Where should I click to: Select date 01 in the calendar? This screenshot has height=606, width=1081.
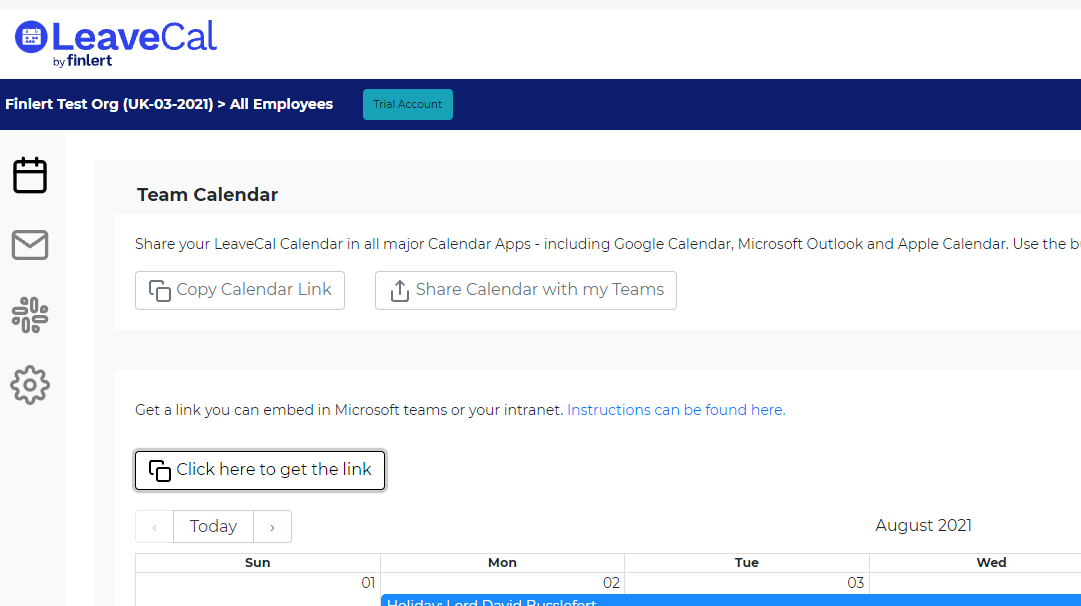[x=367, y=583]
